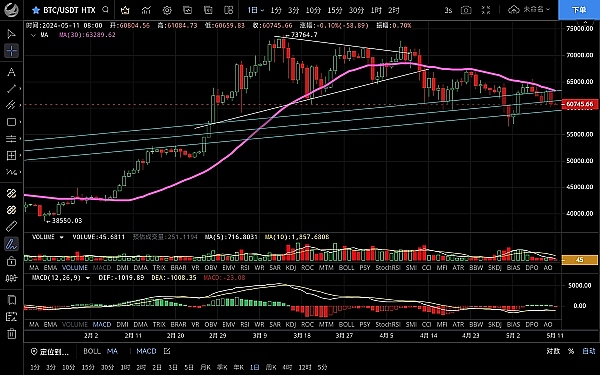The width and height of the screenshot is (600, 375).
Task: Choose the text annotation tool
Action: tap(11, 72)
